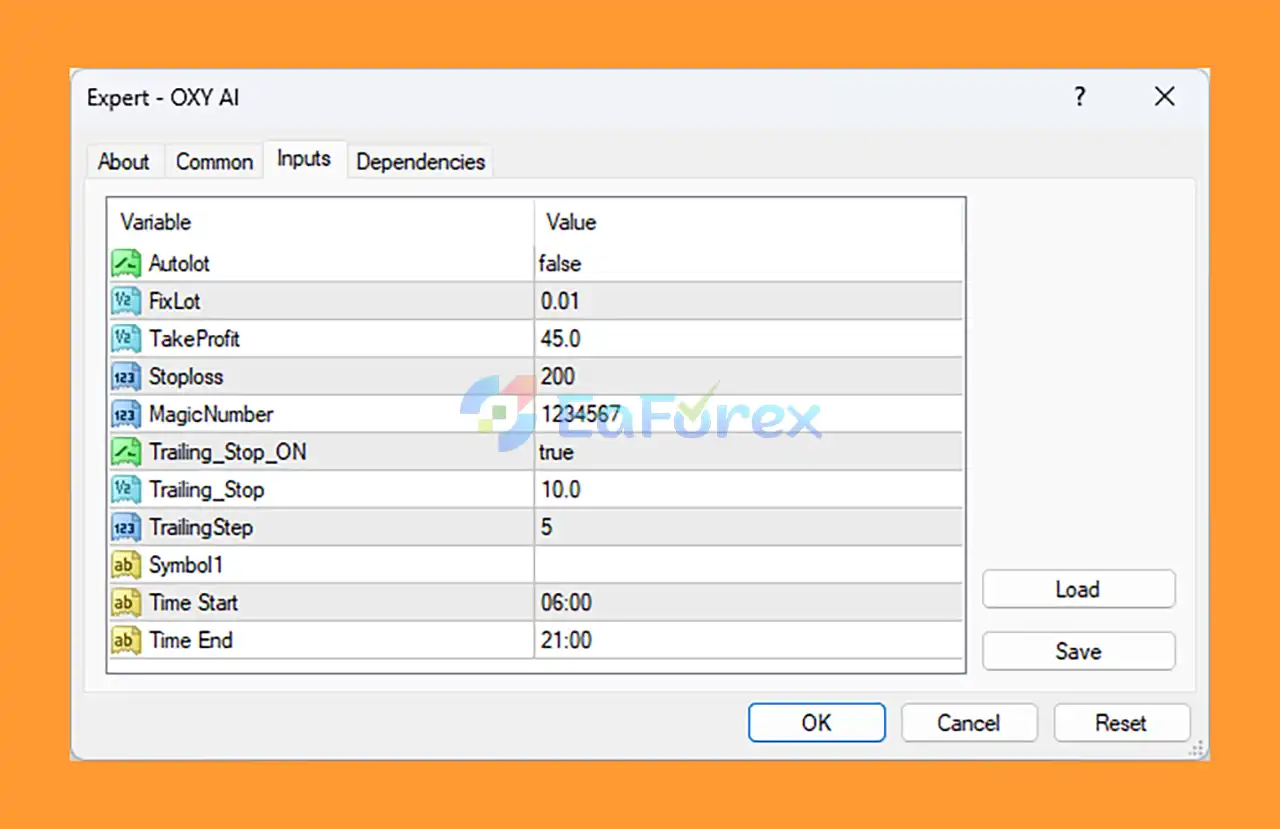The width and height of the screenshot is (1280, 829).
Task: Click the Save button
Action: tap(1078, 652)
